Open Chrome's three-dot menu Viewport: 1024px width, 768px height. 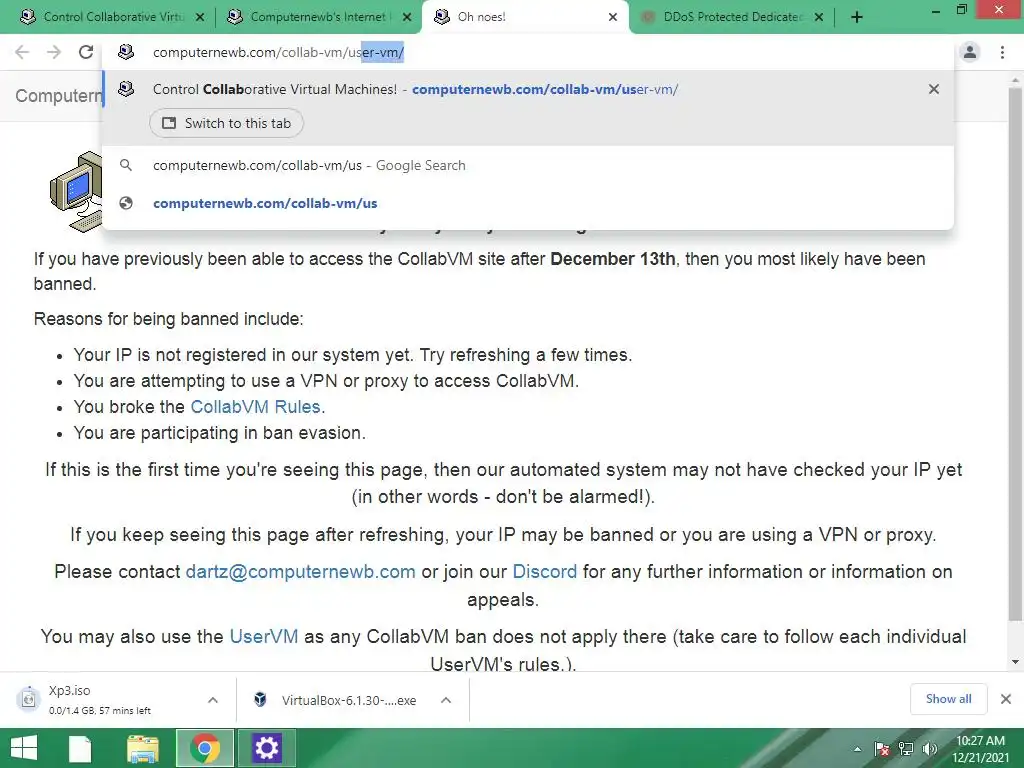click(1002, 52)
